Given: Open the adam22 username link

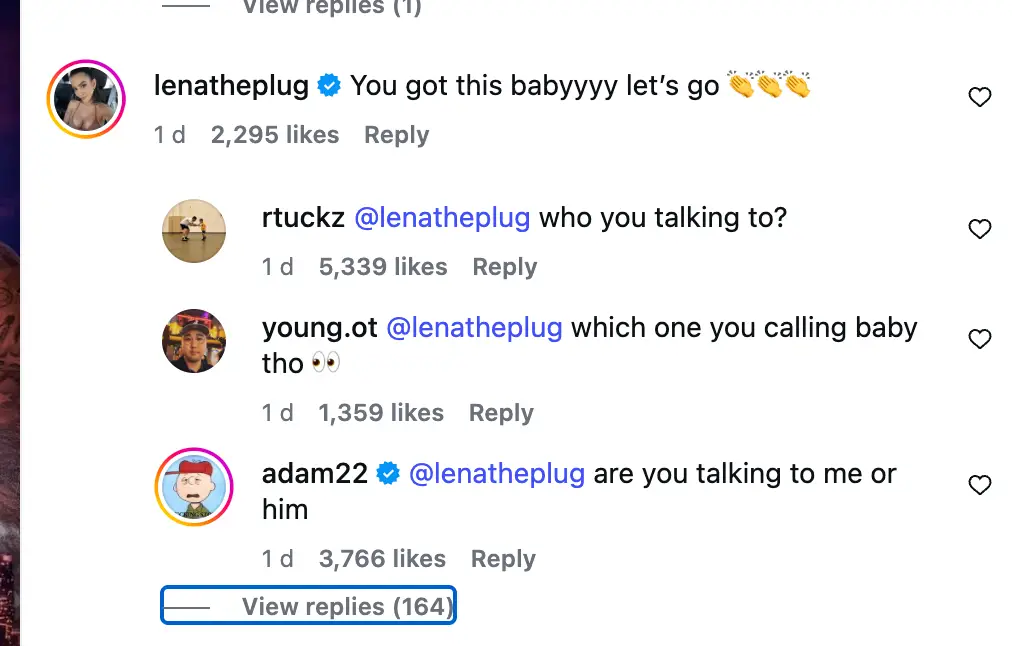Looking at the screenshot, I should pyautogui.click(x=315, y=473).
